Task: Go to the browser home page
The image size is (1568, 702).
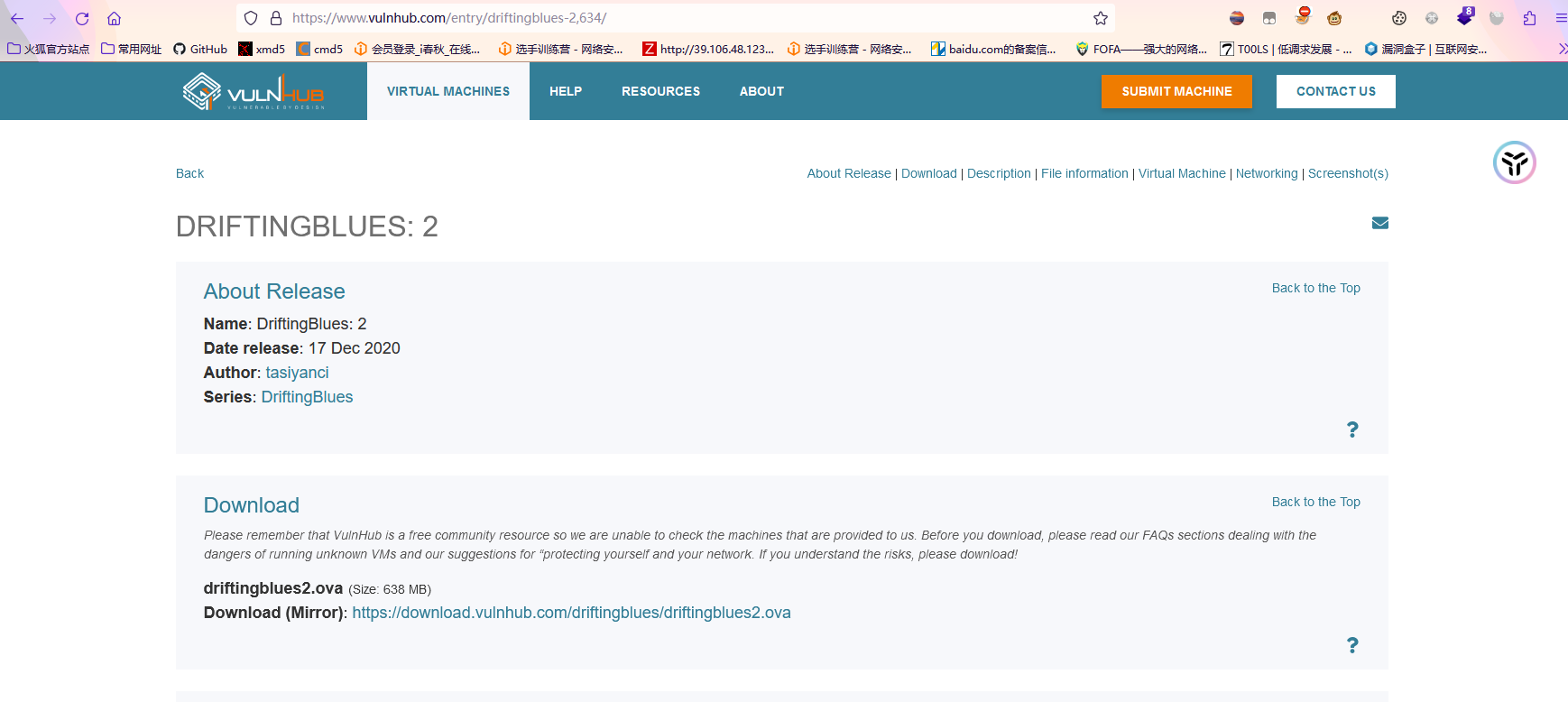Action: click(114, 18)
